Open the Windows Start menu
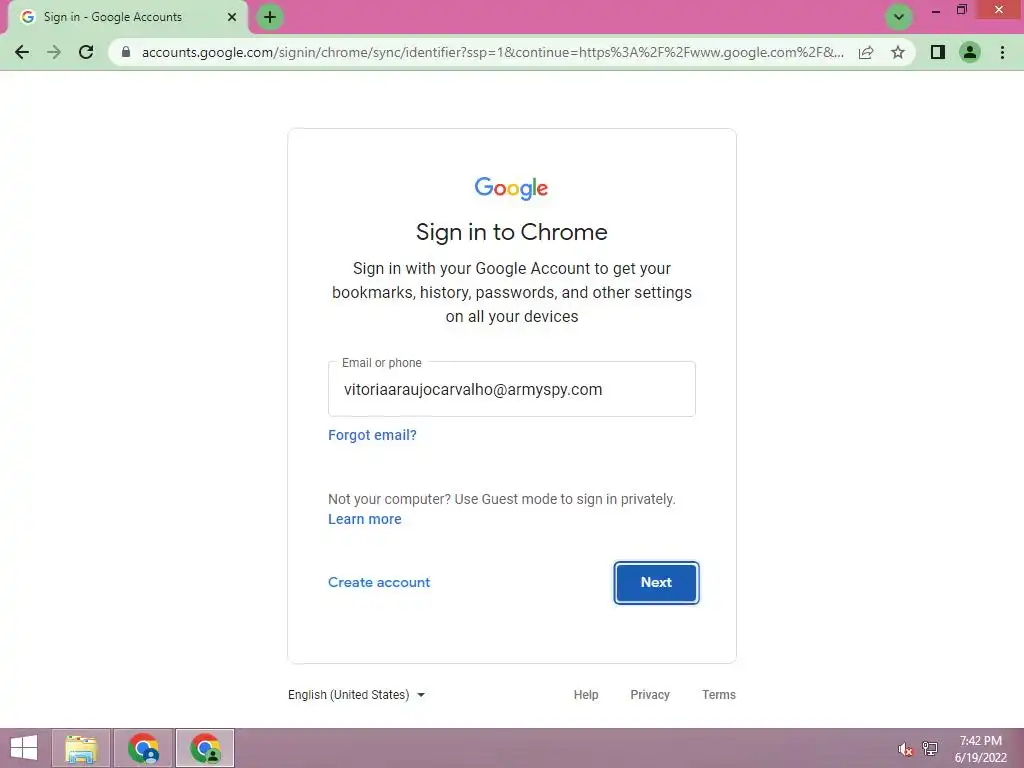Viewport: 1024px width, 768px height. 24,748
